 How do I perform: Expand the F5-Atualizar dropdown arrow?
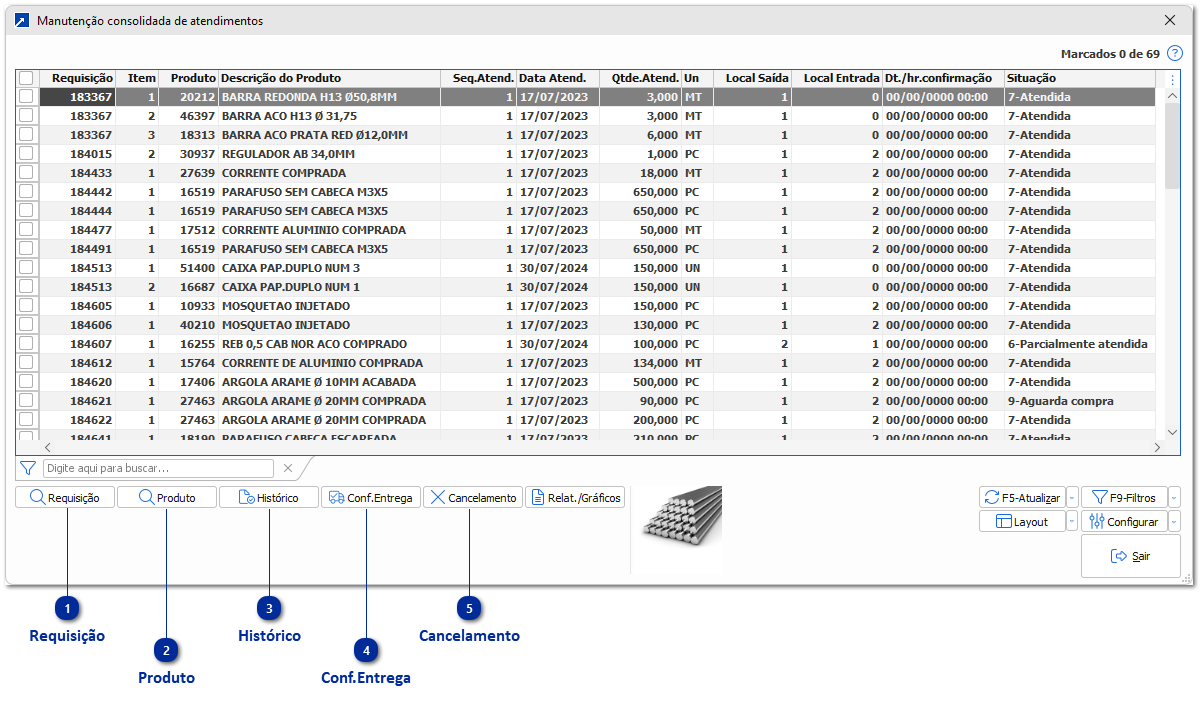coord(1072,497)
